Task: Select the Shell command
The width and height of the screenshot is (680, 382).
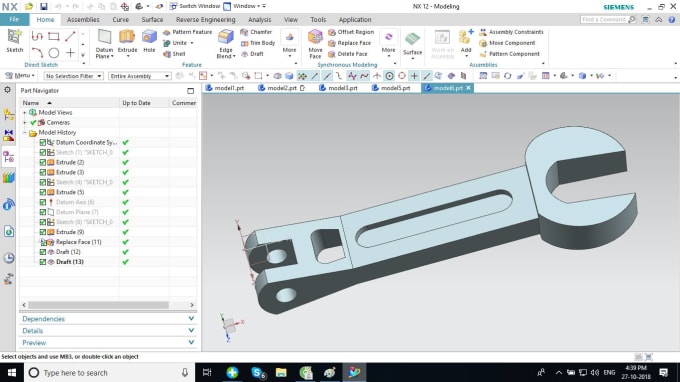Action: [174, 54]
